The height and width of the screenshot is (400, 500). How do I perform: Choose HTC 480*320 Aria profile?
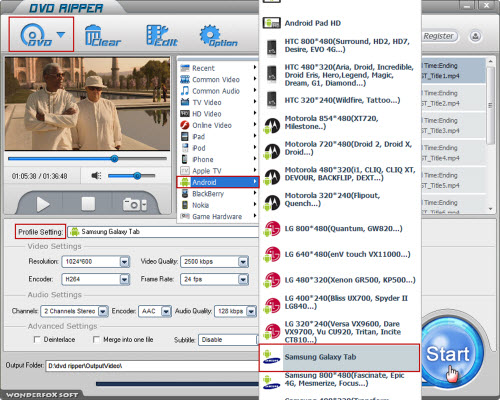pos(339,75)
